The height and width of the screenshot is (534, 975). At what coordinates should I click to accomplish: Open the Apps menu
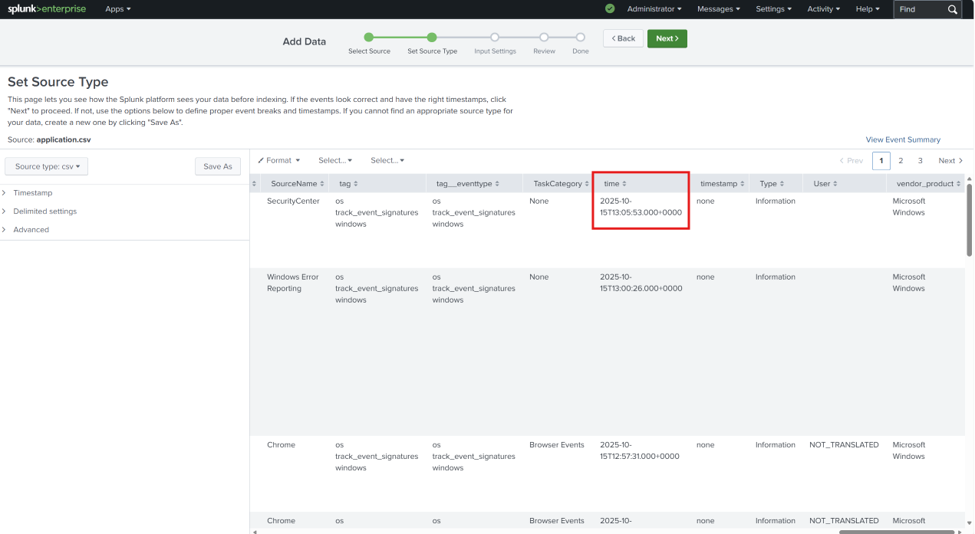pyautogui.click(x=118, y=9)
